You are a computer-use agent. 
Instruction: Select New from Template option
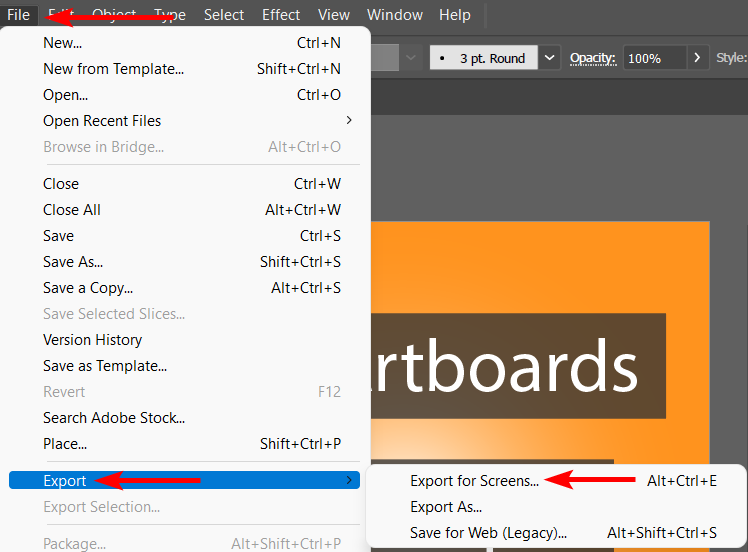tap(113, 69)
